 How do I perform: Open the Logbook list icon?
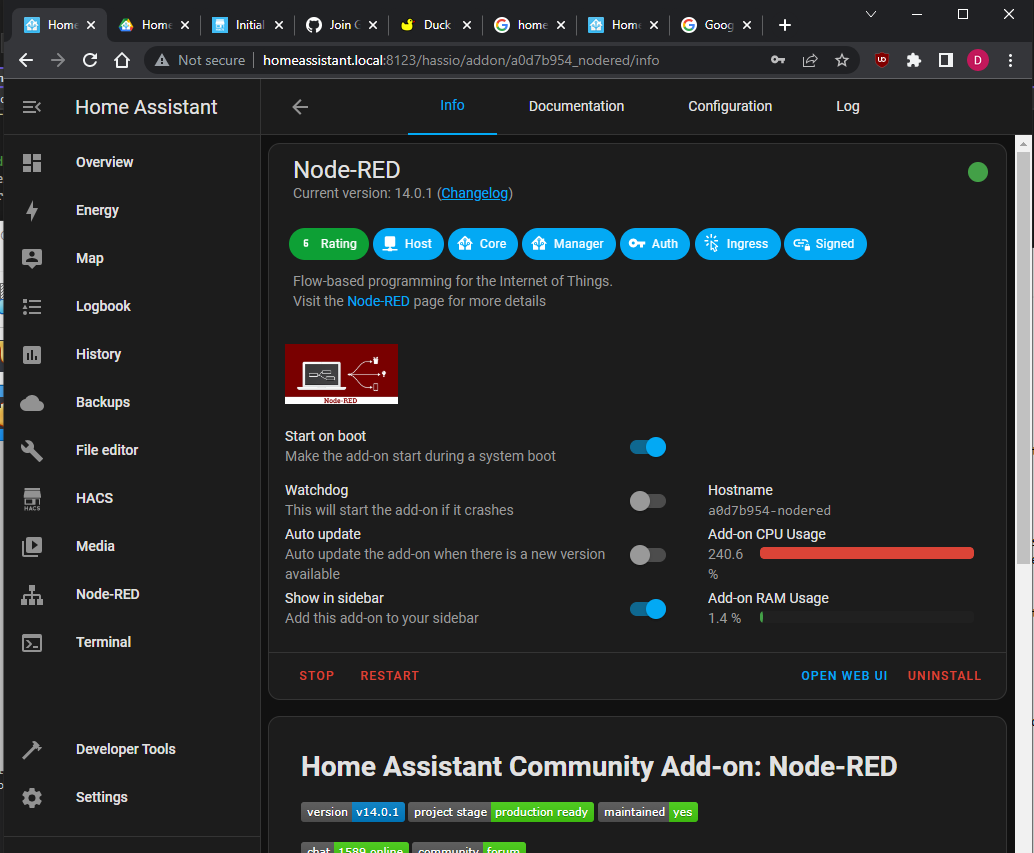coord(32,307)
